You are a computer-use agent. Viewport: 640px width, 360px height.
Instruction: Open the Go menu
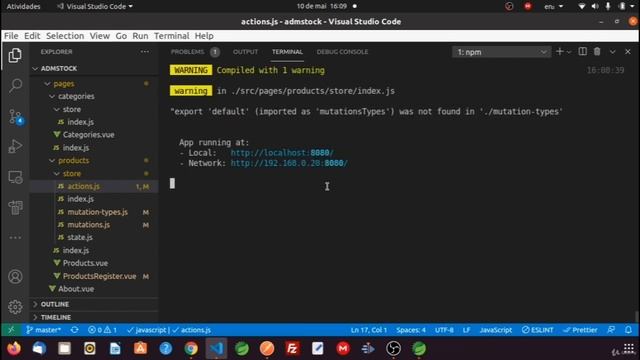click(x=121, y=36)
